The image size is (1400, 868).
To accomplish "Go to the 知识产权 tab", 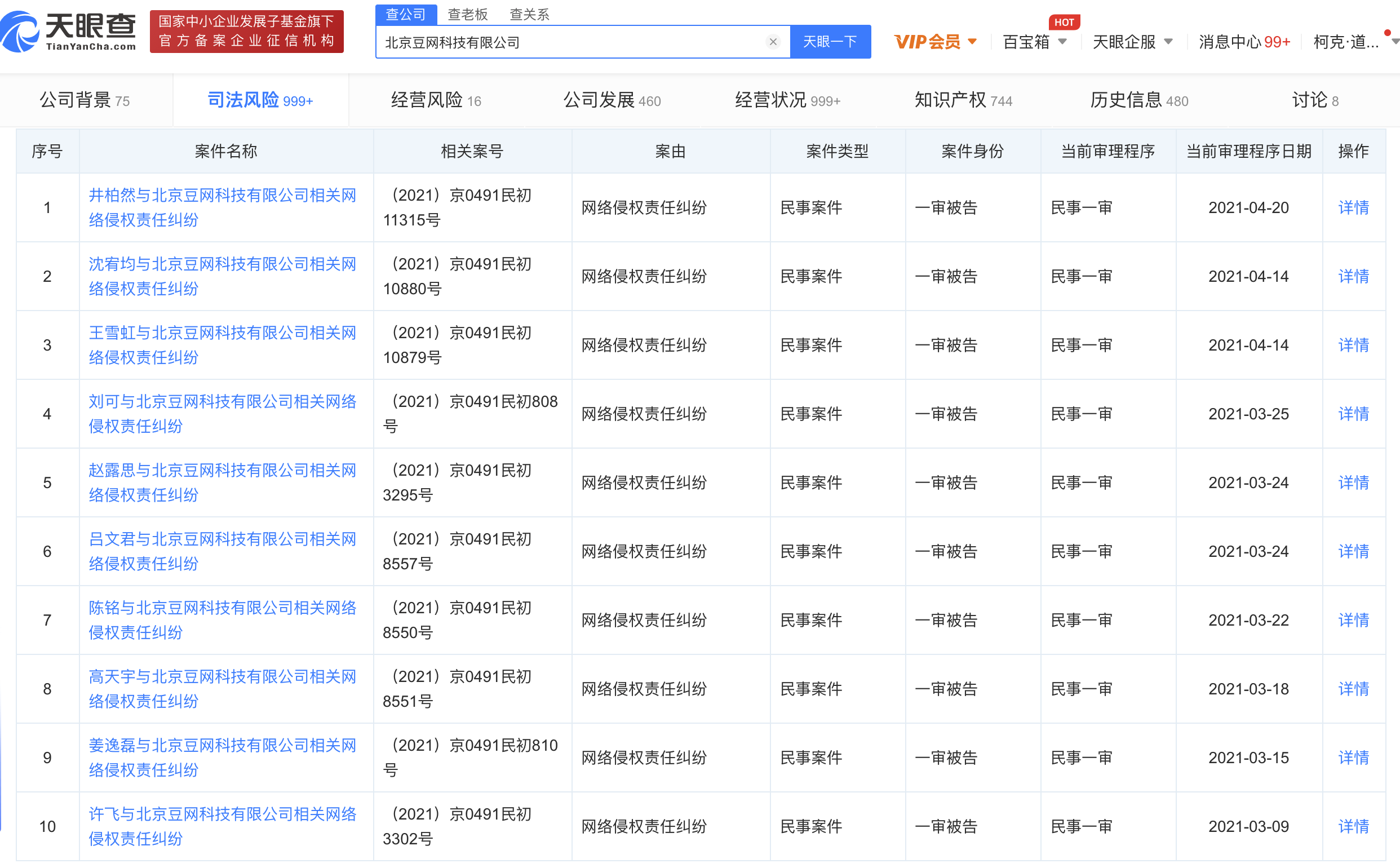I will 963,100.
